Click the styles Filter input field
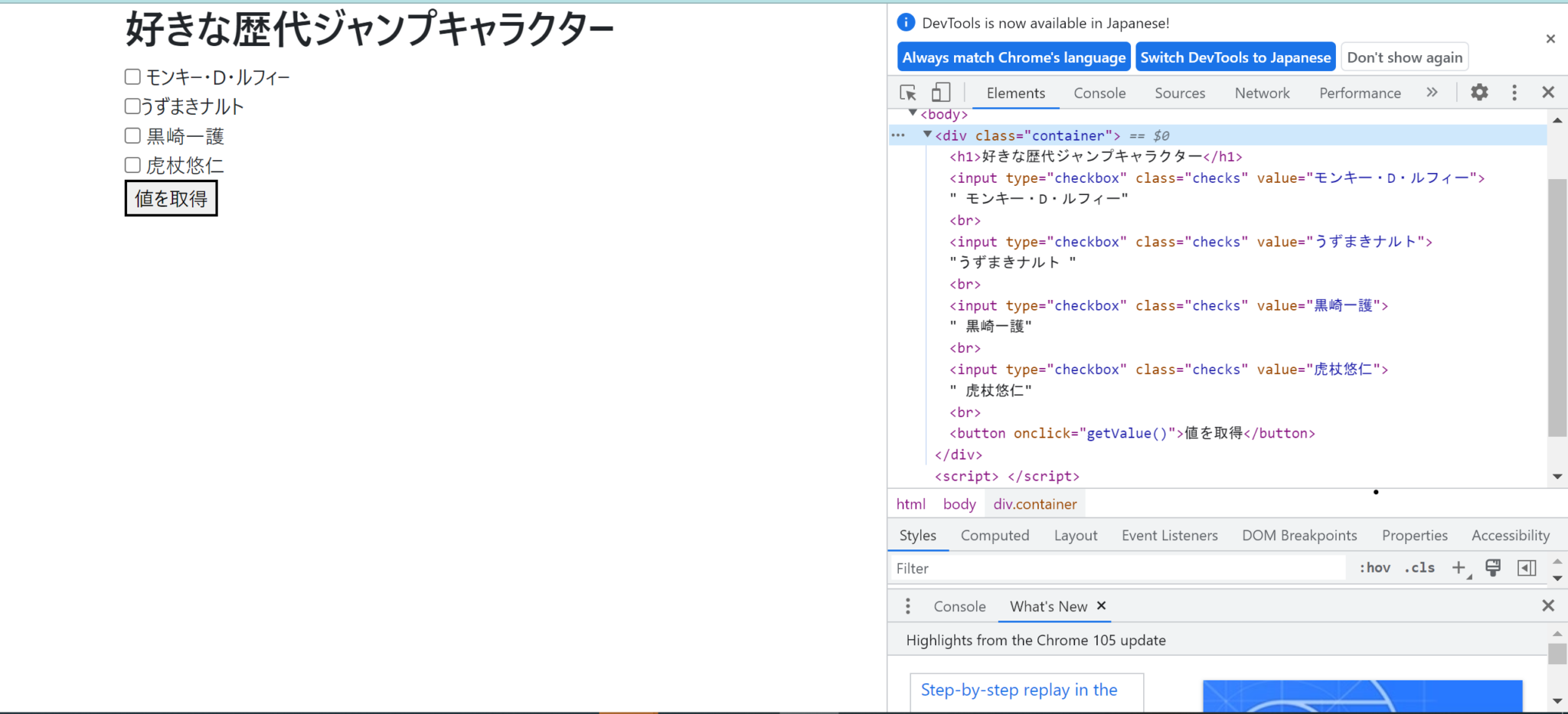 click(x=1072, y=567)
